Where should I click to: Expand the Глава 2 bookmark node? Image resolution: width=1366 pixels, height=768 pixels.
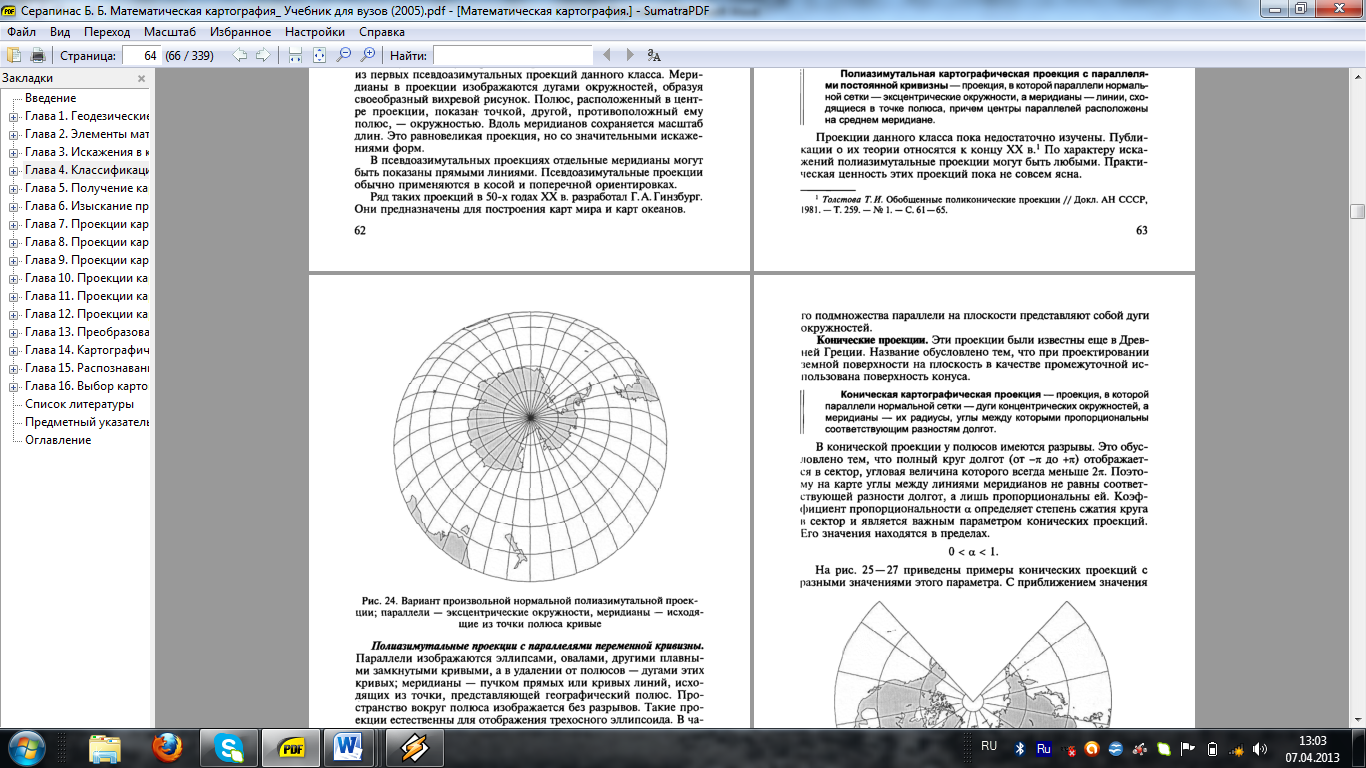click(14, 134)
